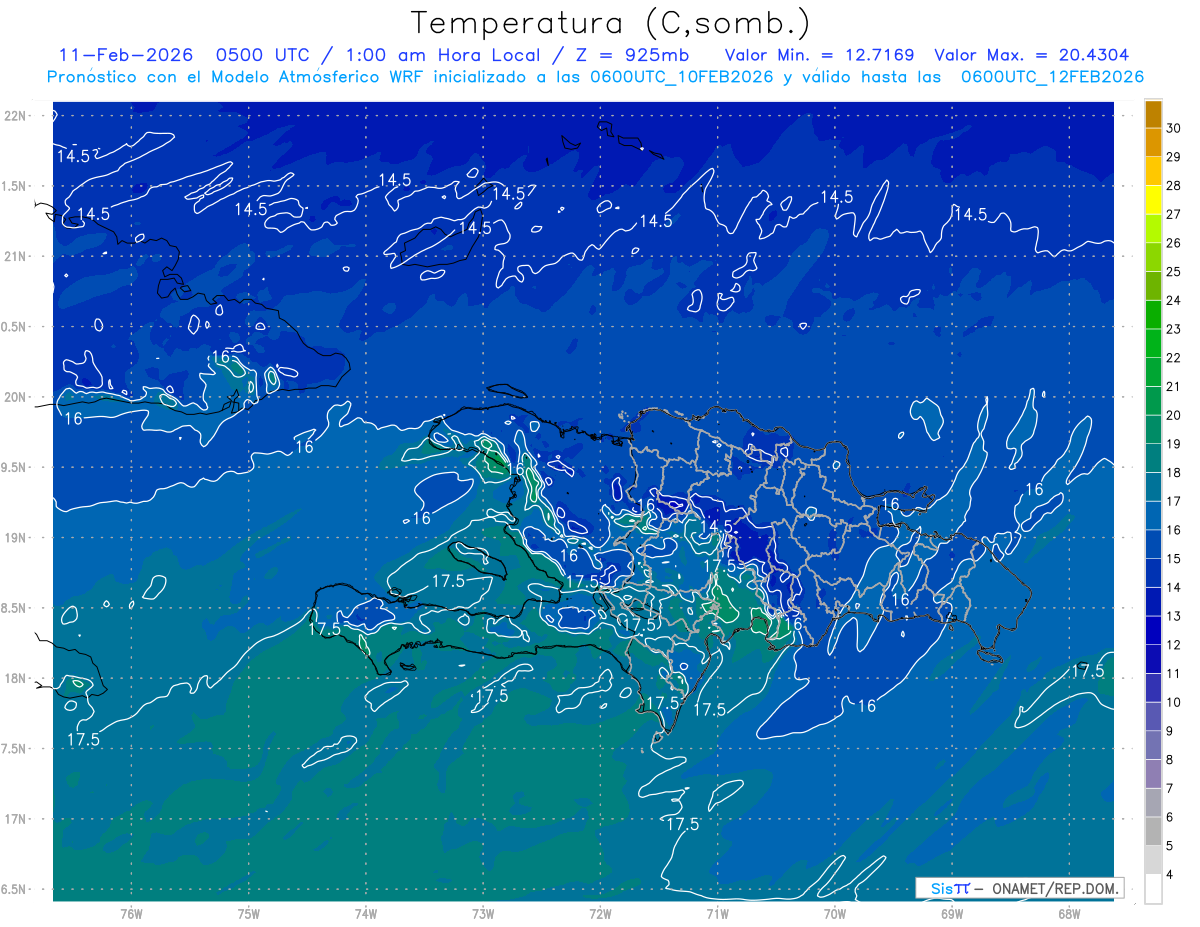Click the yellow swatch between 27 and 28
The height and width of the screenshot is (927, 1200).
pyautogui.click(x=1153, y=201)
